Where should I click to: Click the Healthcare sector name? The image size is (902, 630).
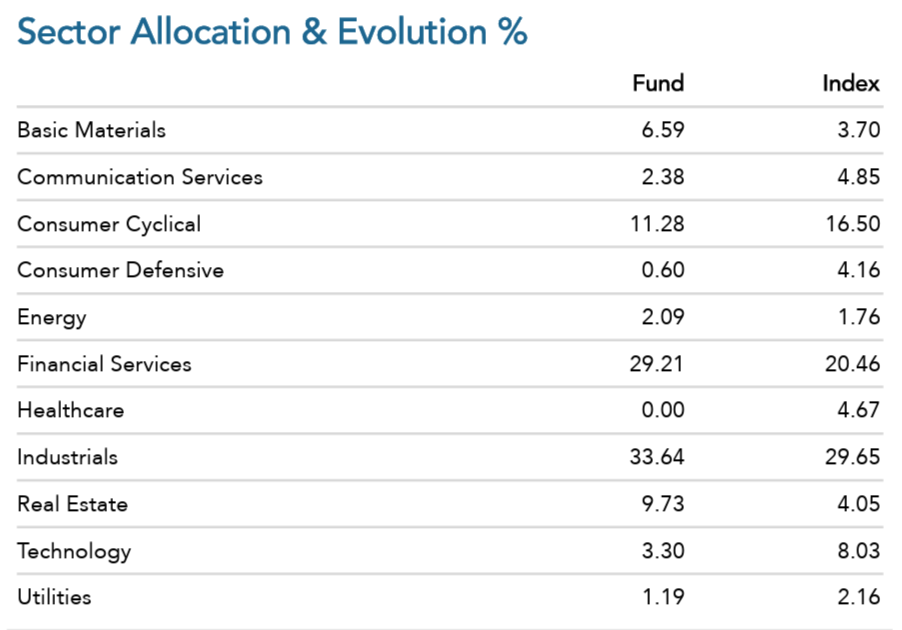tap(71, 410)
